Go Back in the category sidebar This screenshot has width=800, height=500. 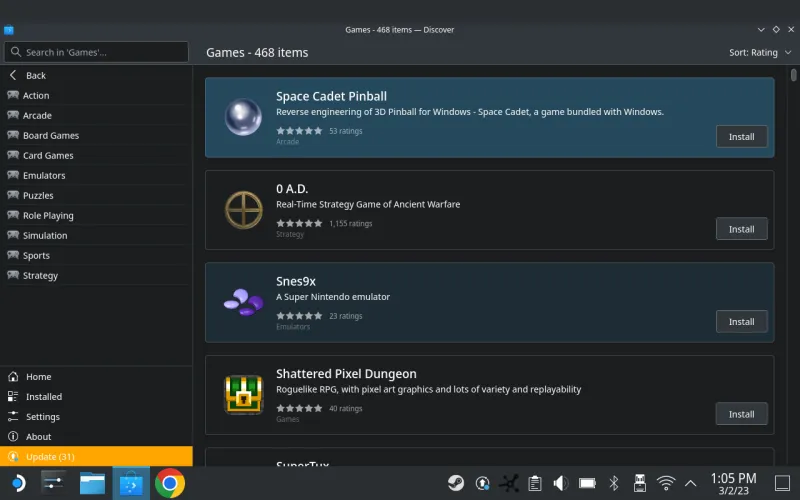pyautogui.click(x=36, y=75)
